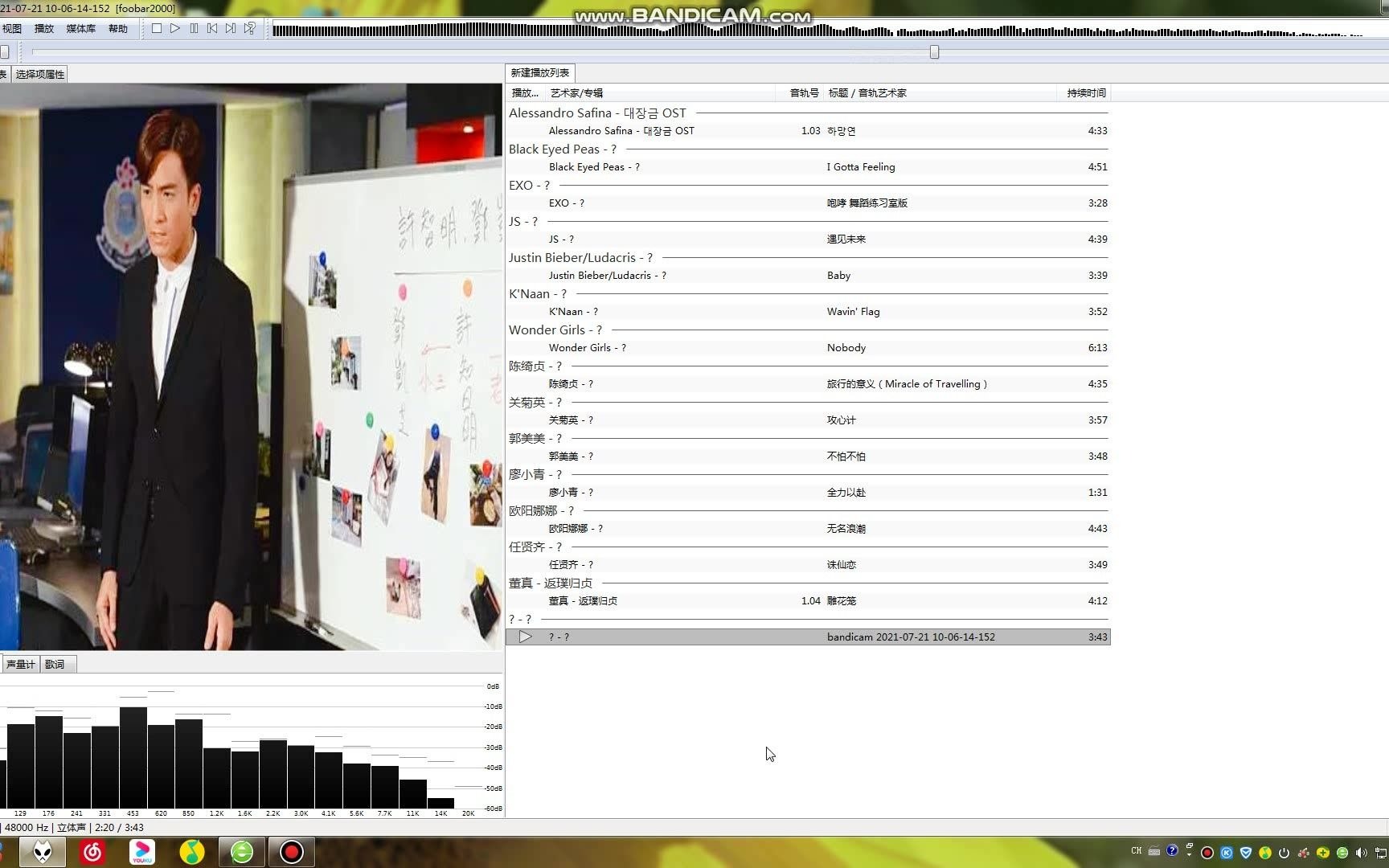Screen dimensions: 1389x868
Task: Select the track I Gotta Feeling
Action: point(808,166)
